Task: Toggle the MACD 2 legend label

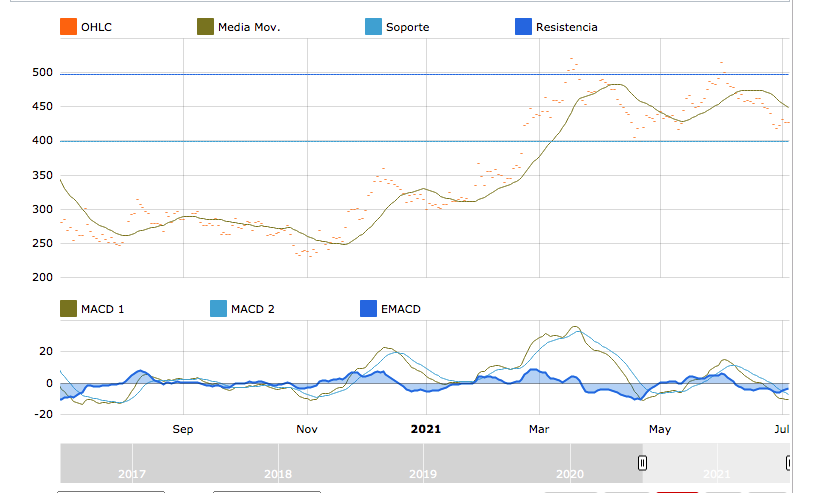Action: pos(253,309)
